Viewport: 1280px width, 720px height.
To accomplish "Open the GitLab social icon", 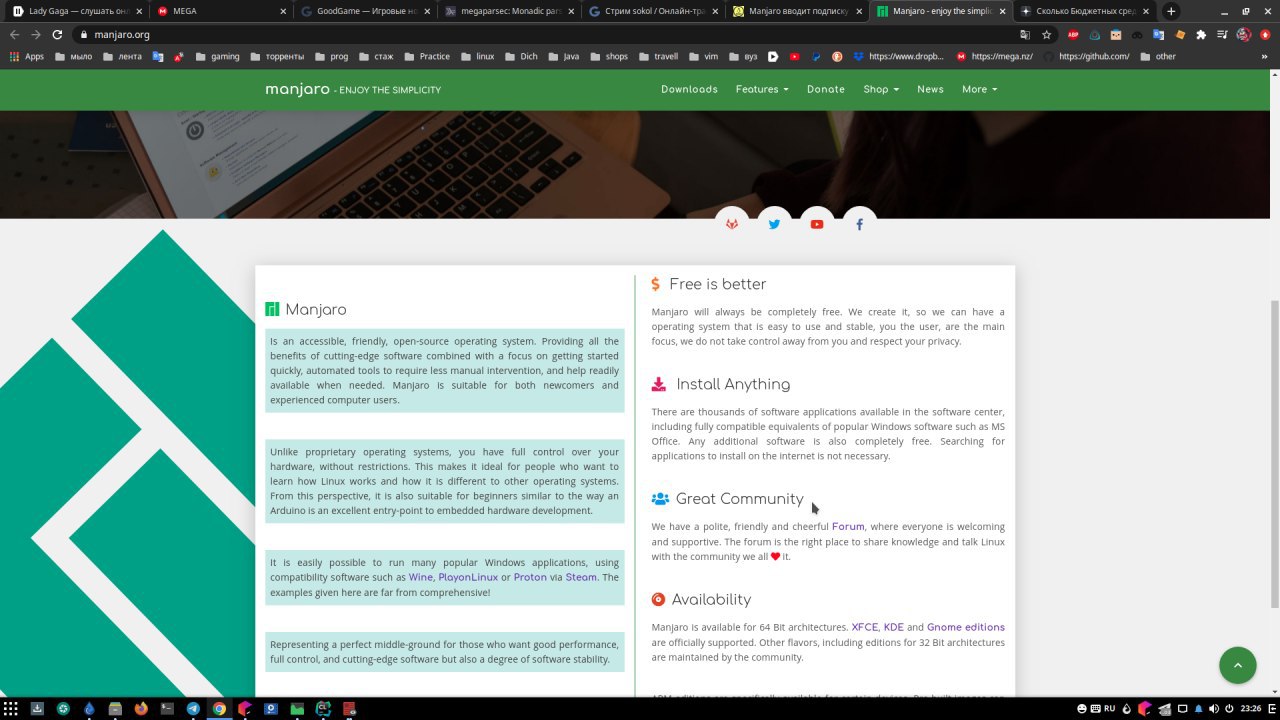I will [732, 224].
